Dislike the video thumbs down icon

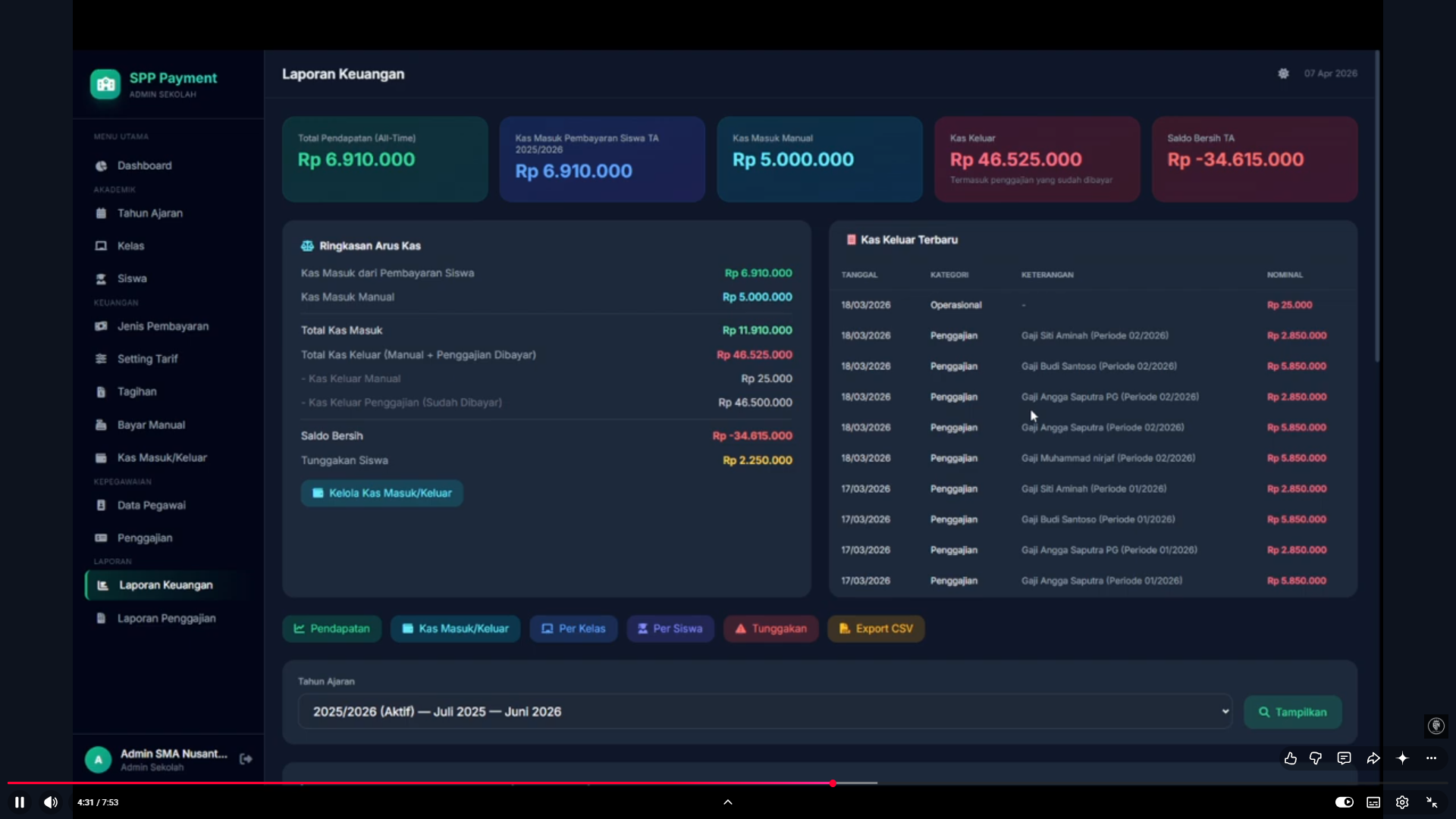pyautogui.click(x=1316, y=758)
